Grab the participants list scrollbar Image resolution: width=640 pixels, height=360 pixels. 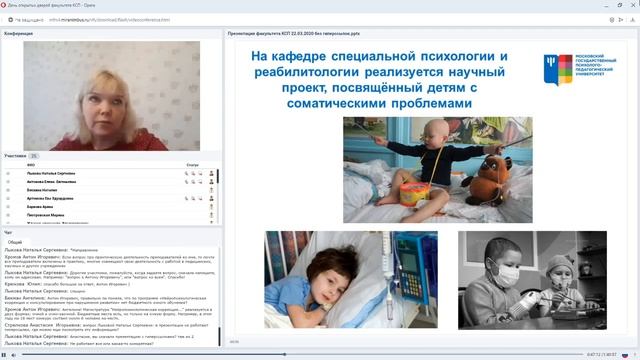tap(218, 176)
